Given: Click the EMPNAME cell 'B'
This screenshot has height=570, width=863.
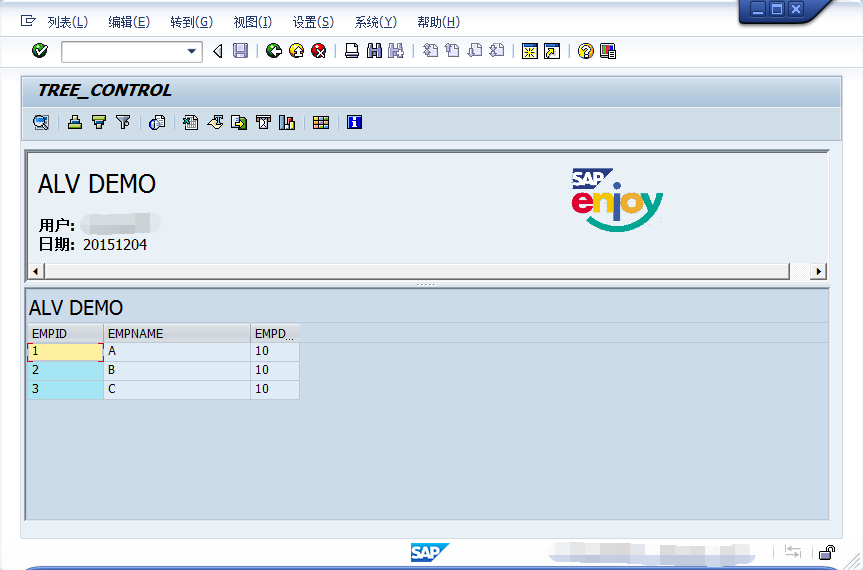Looking at the screenshot, I should [177, 370].
